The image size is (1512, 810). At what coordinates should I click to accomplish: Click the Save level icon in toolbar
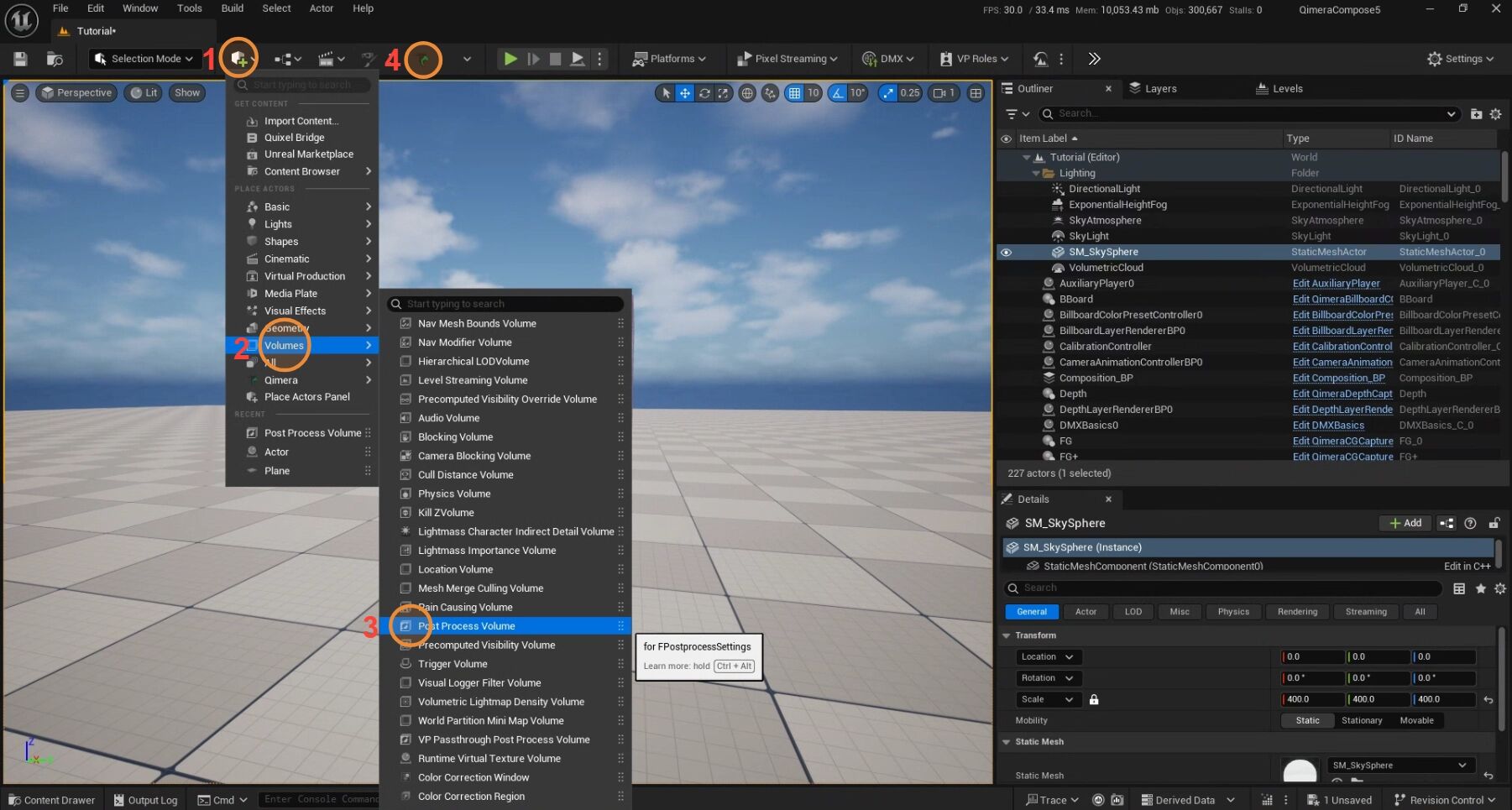click(20, 59)
